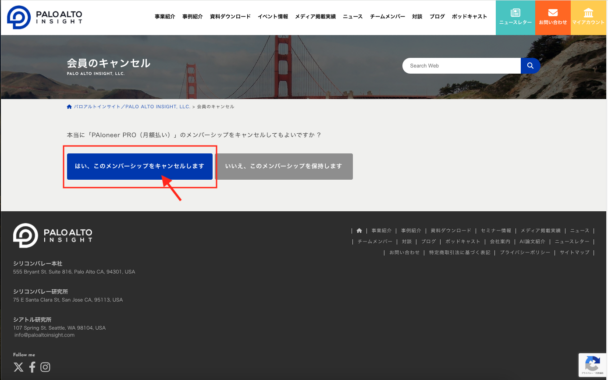Click the シリコンバレー研究所 office heading
Screen dimensions: 608x380
pyautogui.click(x=41, y=292)
